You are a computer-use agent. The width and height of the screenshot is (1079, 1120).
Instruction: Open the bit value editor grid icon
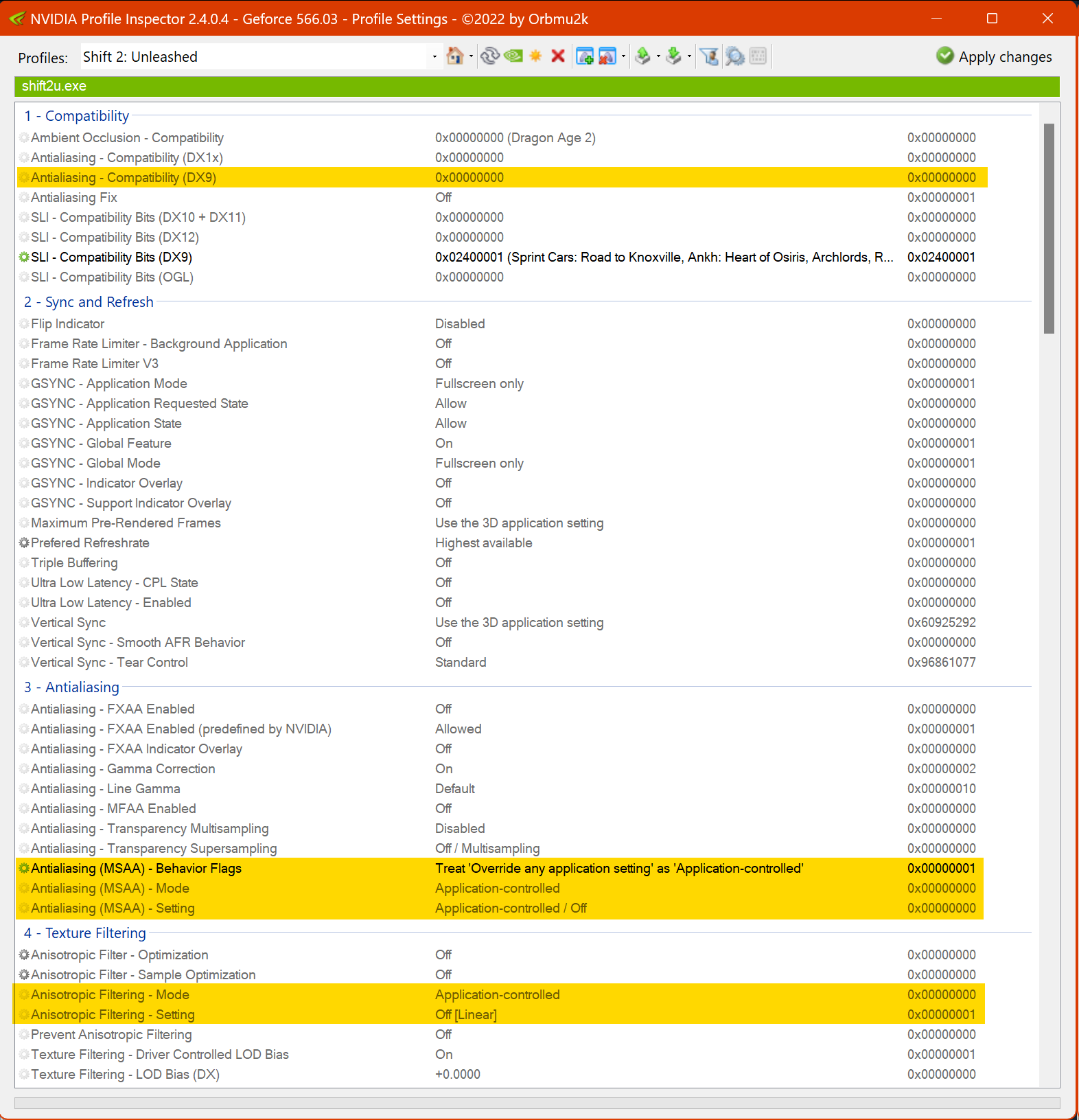[758, 56]
